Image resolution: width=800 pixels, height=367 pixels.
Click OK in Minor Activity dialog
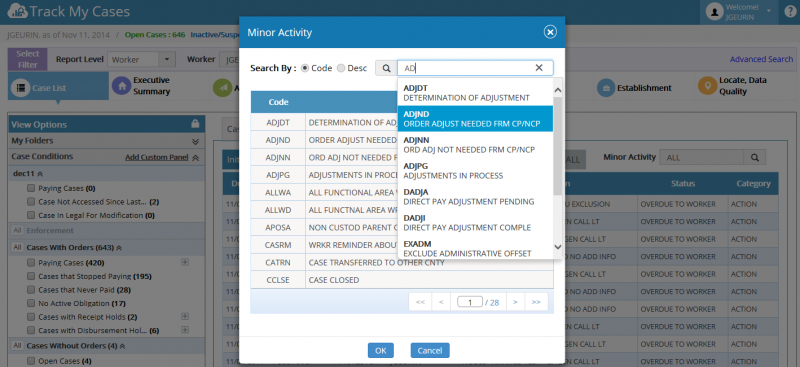click(381, 350)
